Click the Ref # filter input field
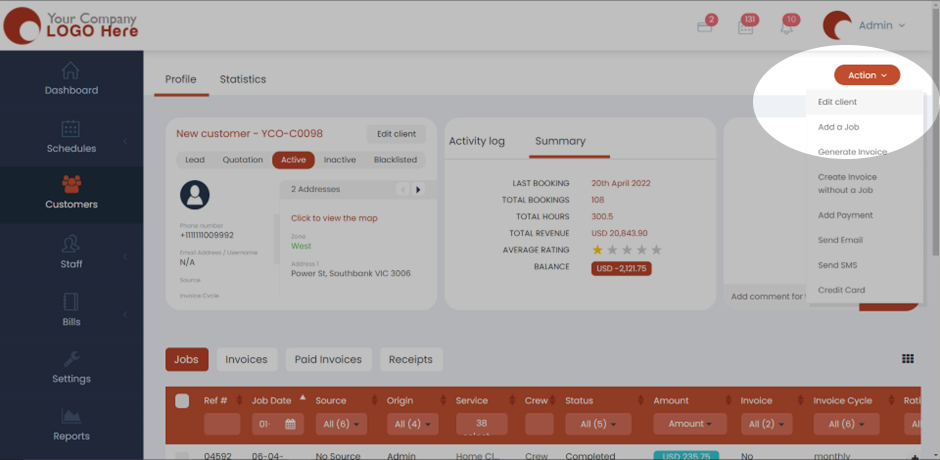The width and height of the screenshot is (940, 460). click(x=221, y=424)
